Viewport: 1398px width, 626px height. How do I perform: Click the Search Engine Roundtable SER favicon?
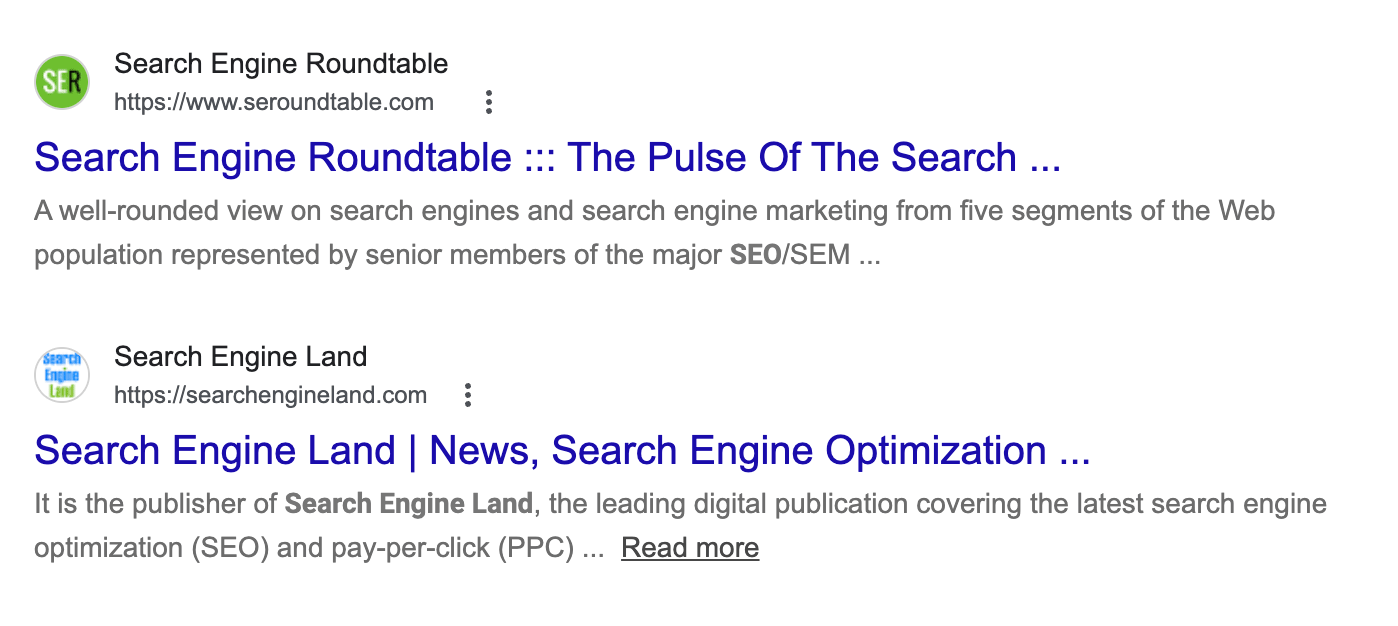tap(61, 81)
